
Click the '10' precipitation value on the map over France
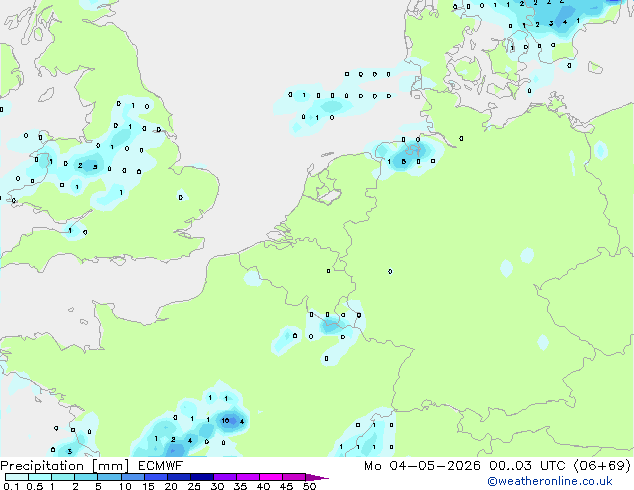225,420
